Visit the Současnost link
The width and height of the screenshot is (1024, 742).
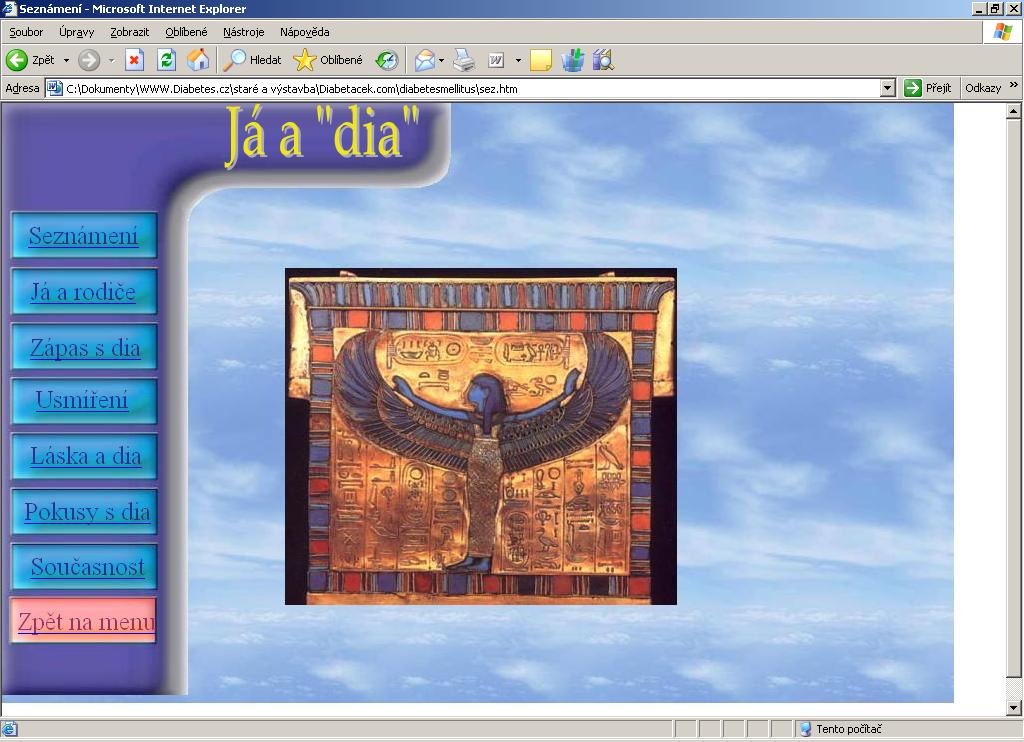[88, 566]
